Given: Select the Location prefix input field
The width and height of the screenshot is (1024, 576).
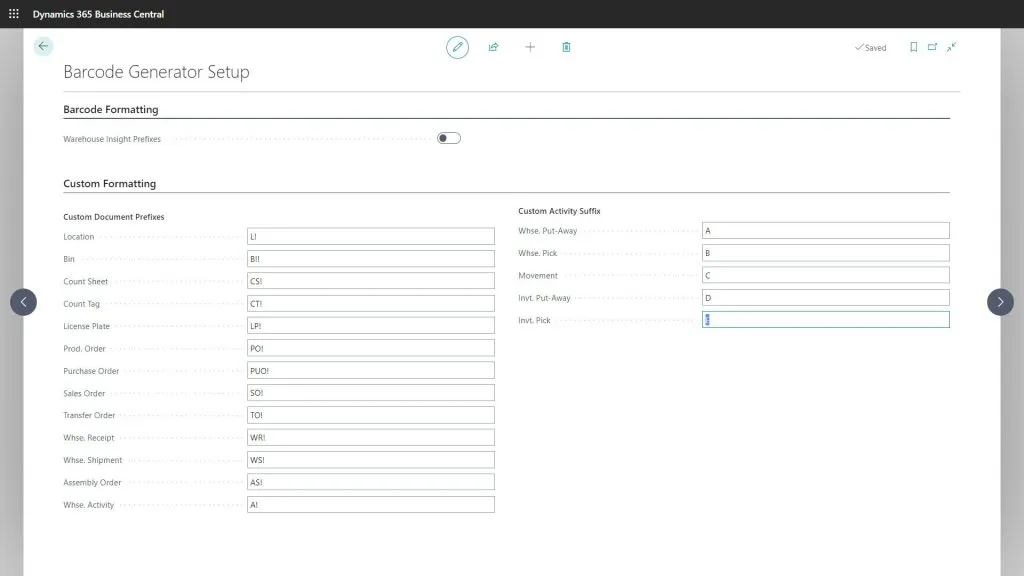Looking at the screenshot, I should [371, 235].
